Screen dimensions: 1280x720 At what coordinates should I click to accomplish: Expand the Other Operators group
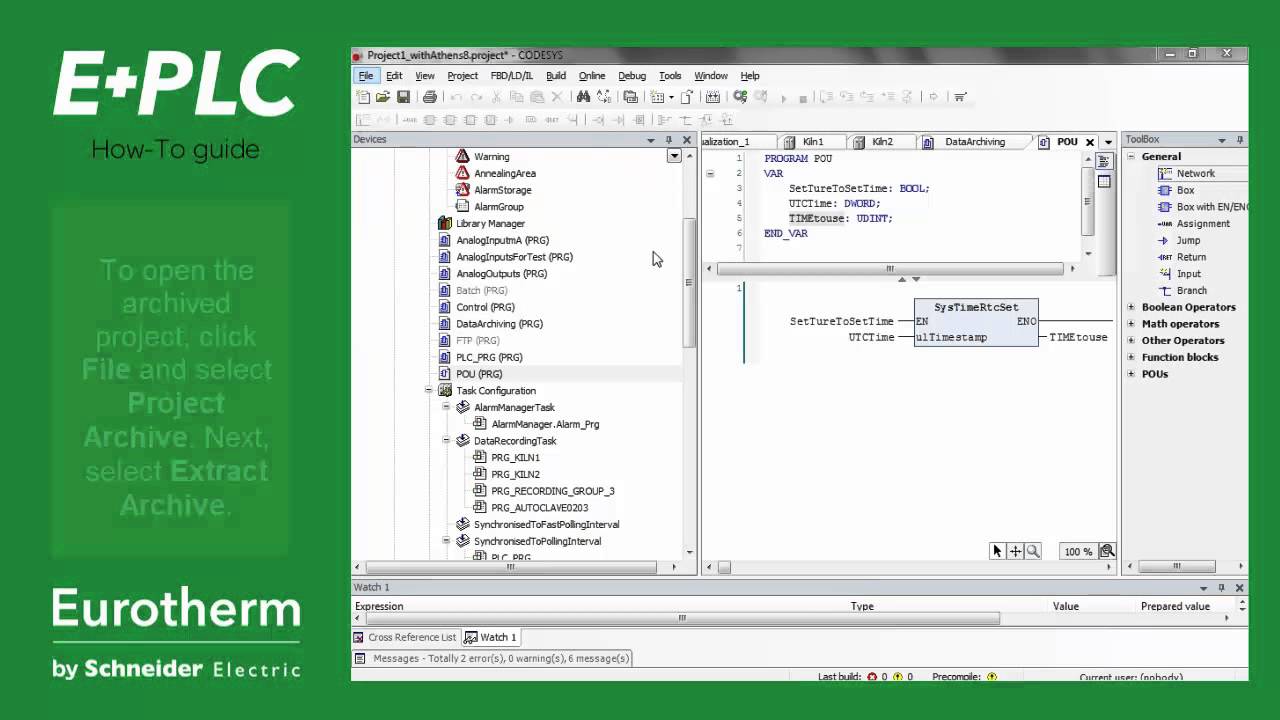[1132, 341]
